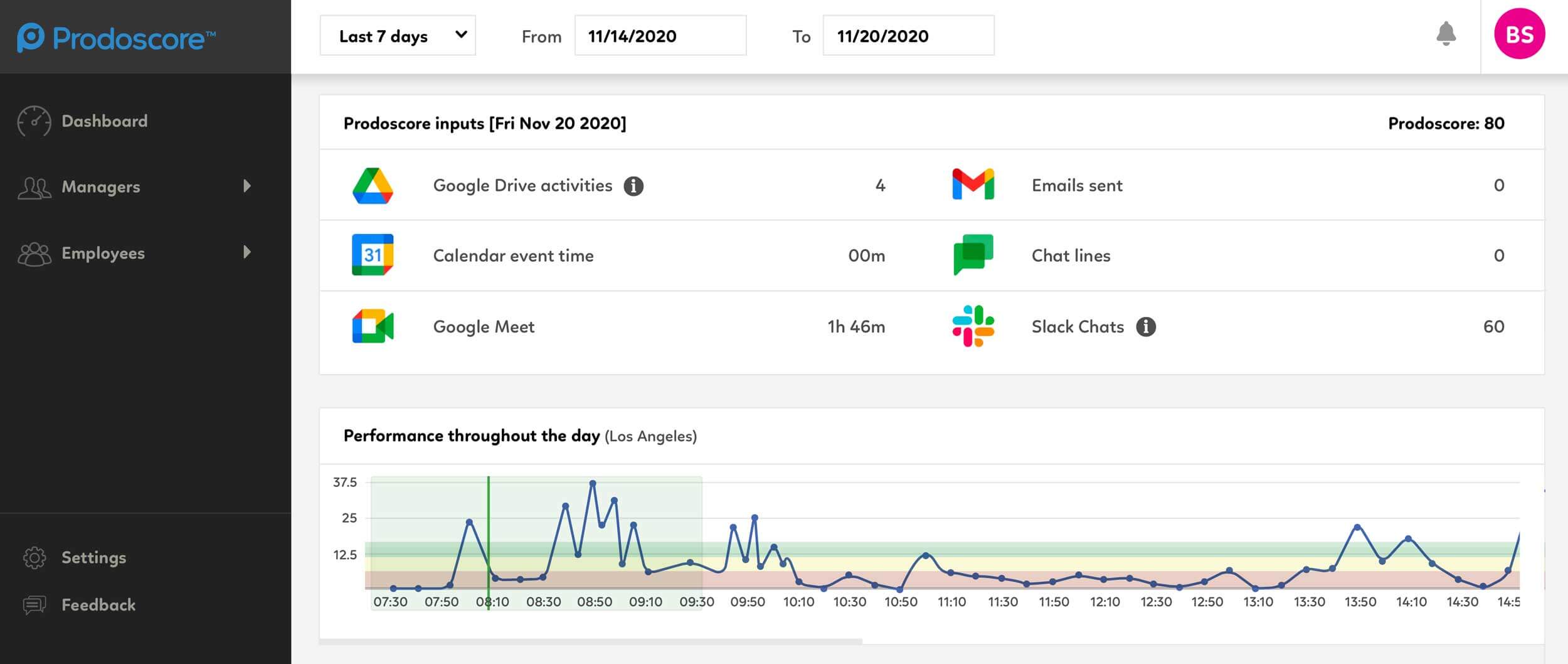Viewport: 1568px width, 664px height.
Task: Open the Dashboard speedometer icon
Action: (34, 121)
